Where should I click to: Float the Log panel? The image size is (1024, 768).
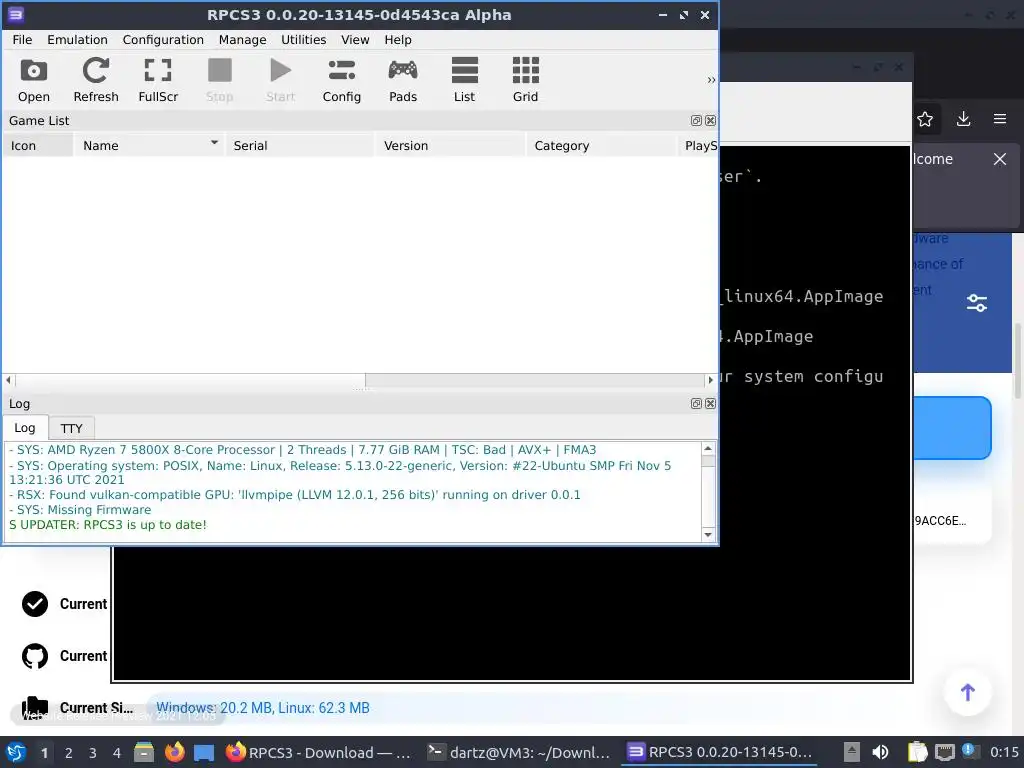pos(696,404)
